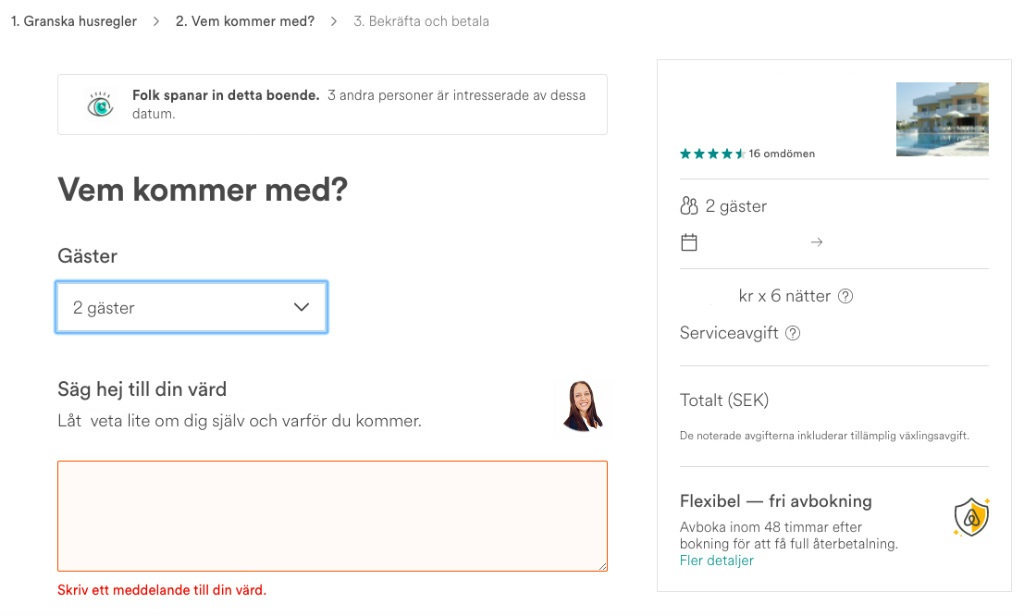The width and height of the screenshot is (1024, 616).
Task: Click into the host message text area
Action: [x=332, y=516]
